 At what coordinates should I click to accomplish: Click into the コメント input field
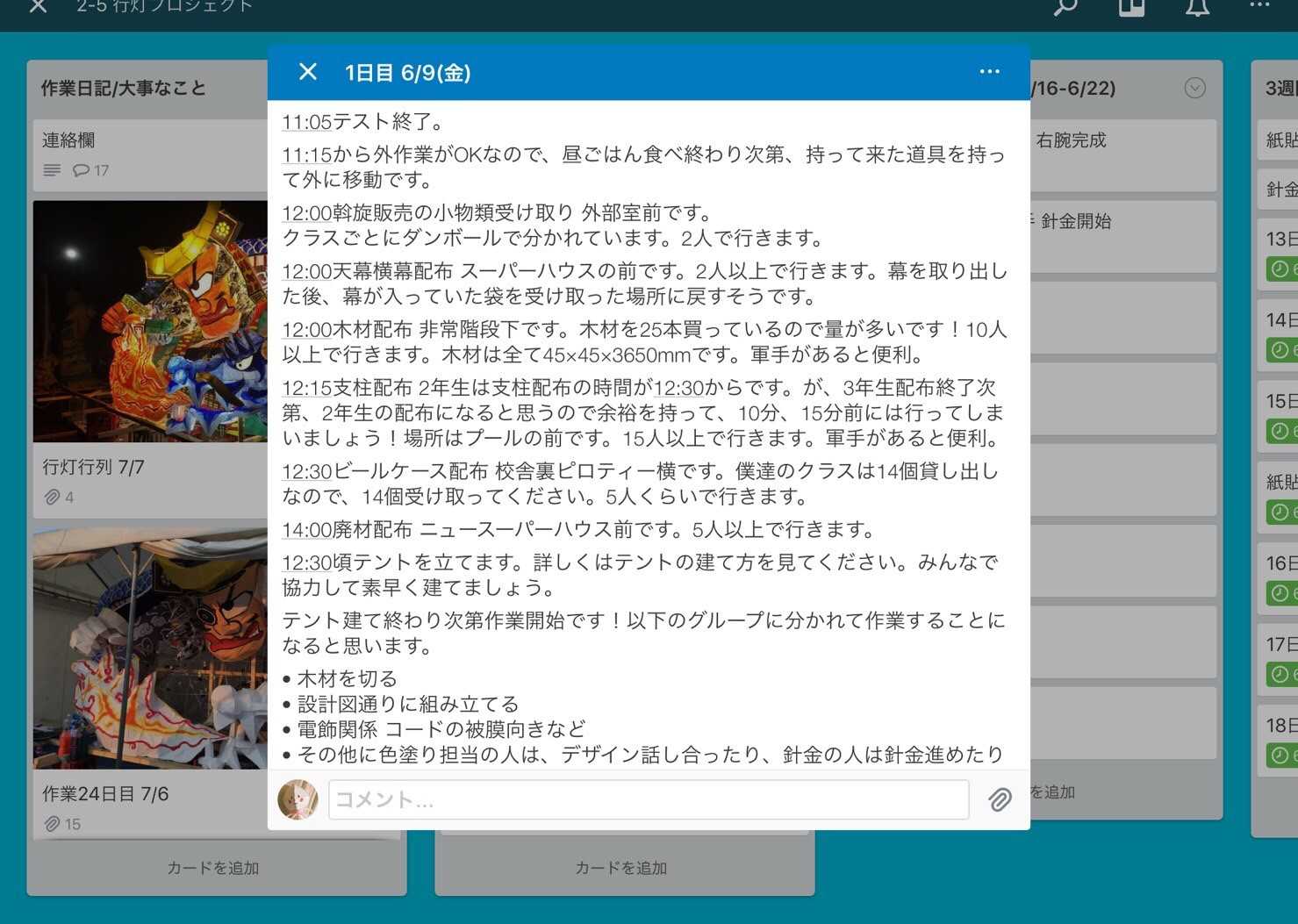(x=648, y=799)
